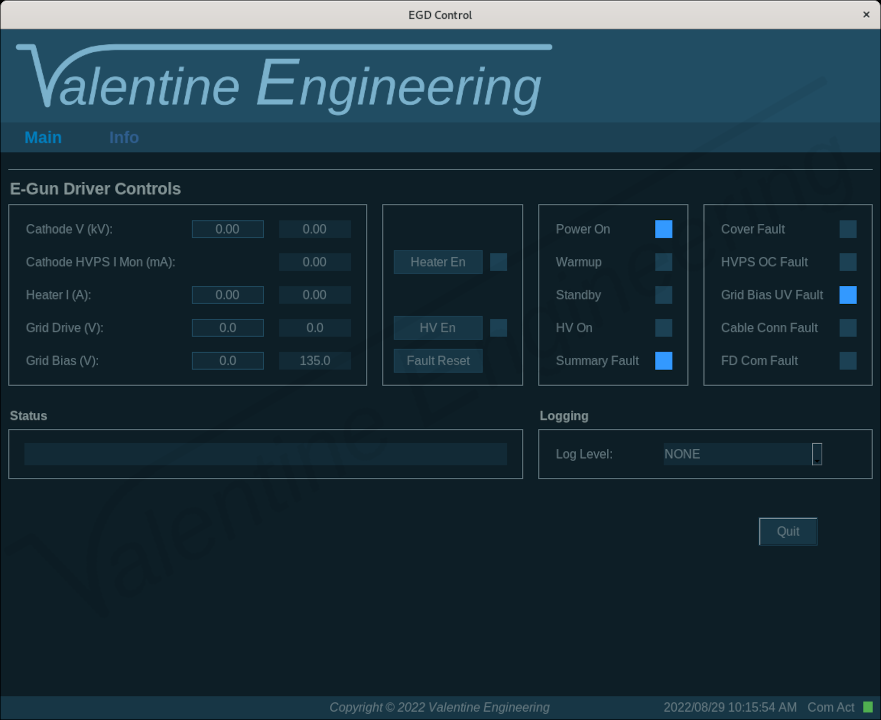
Task: Click the Cable Conn Fault indicator
Action: 848,328
